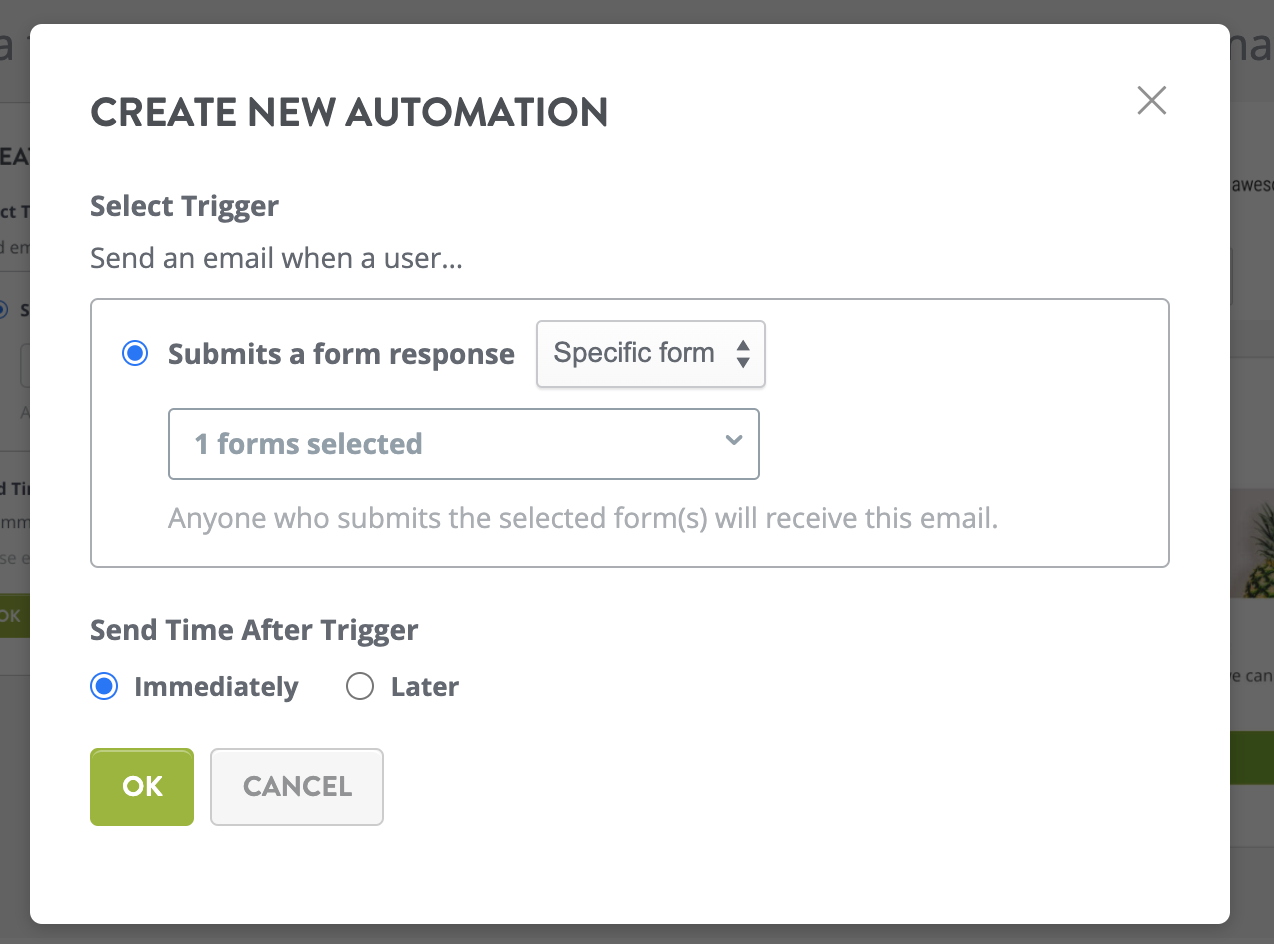Click the Specific form up-down arrows icon
The image size is (1274, 944).
point(743,353)
